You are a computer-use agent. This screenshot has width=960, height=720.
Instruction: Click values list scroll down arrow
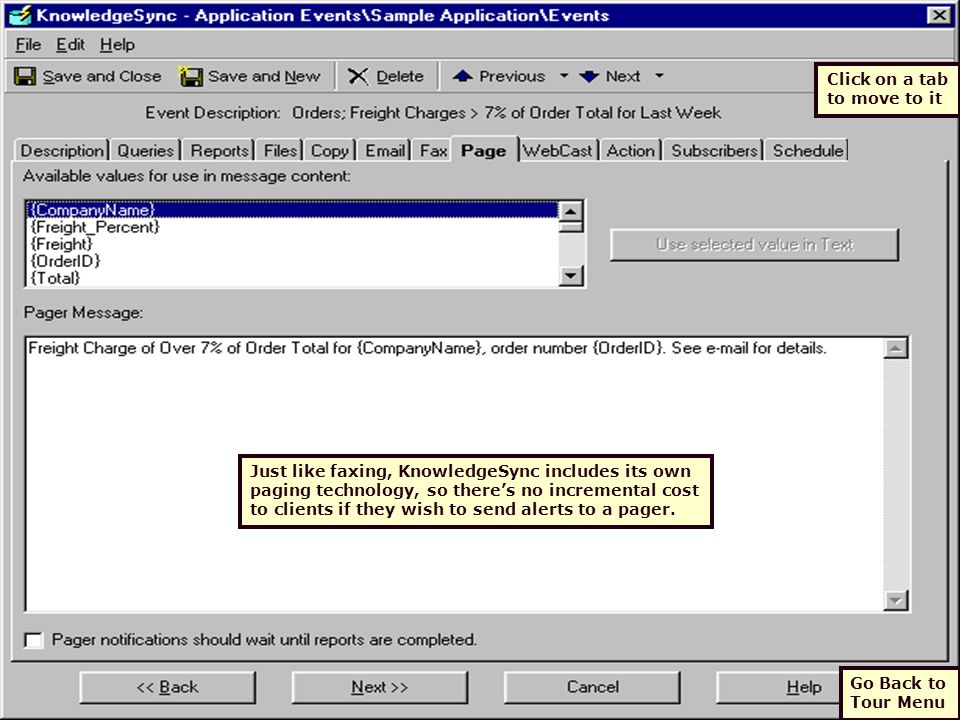571,276
